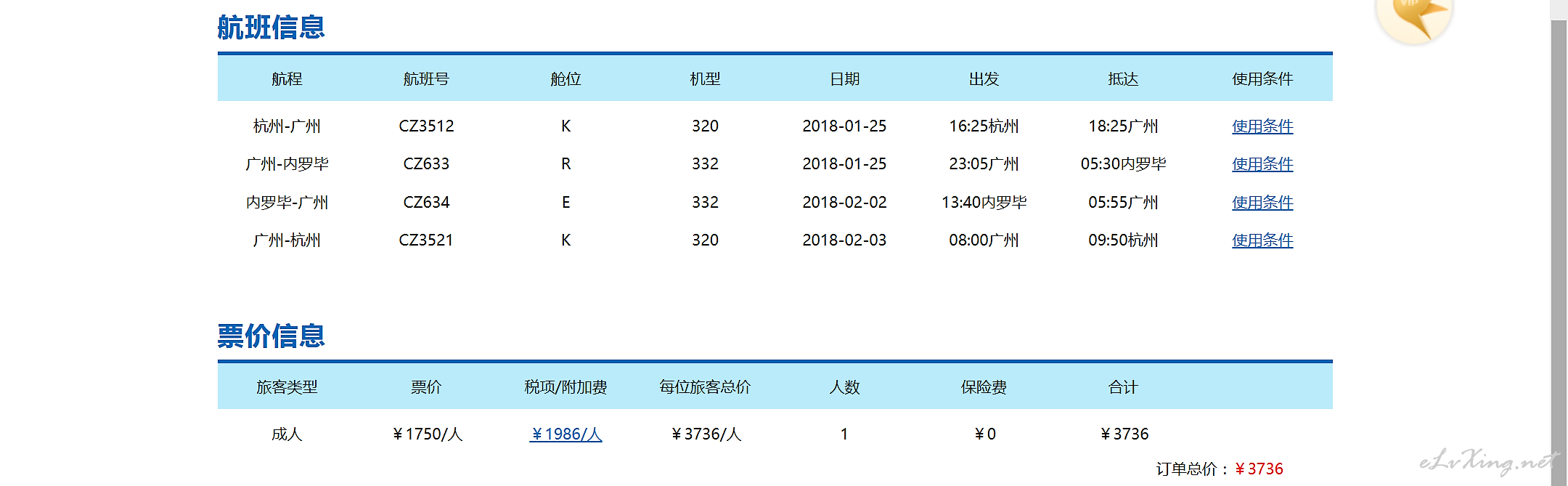
Task: Select the CZ633 flight number cell
Action: coord(426,164)
